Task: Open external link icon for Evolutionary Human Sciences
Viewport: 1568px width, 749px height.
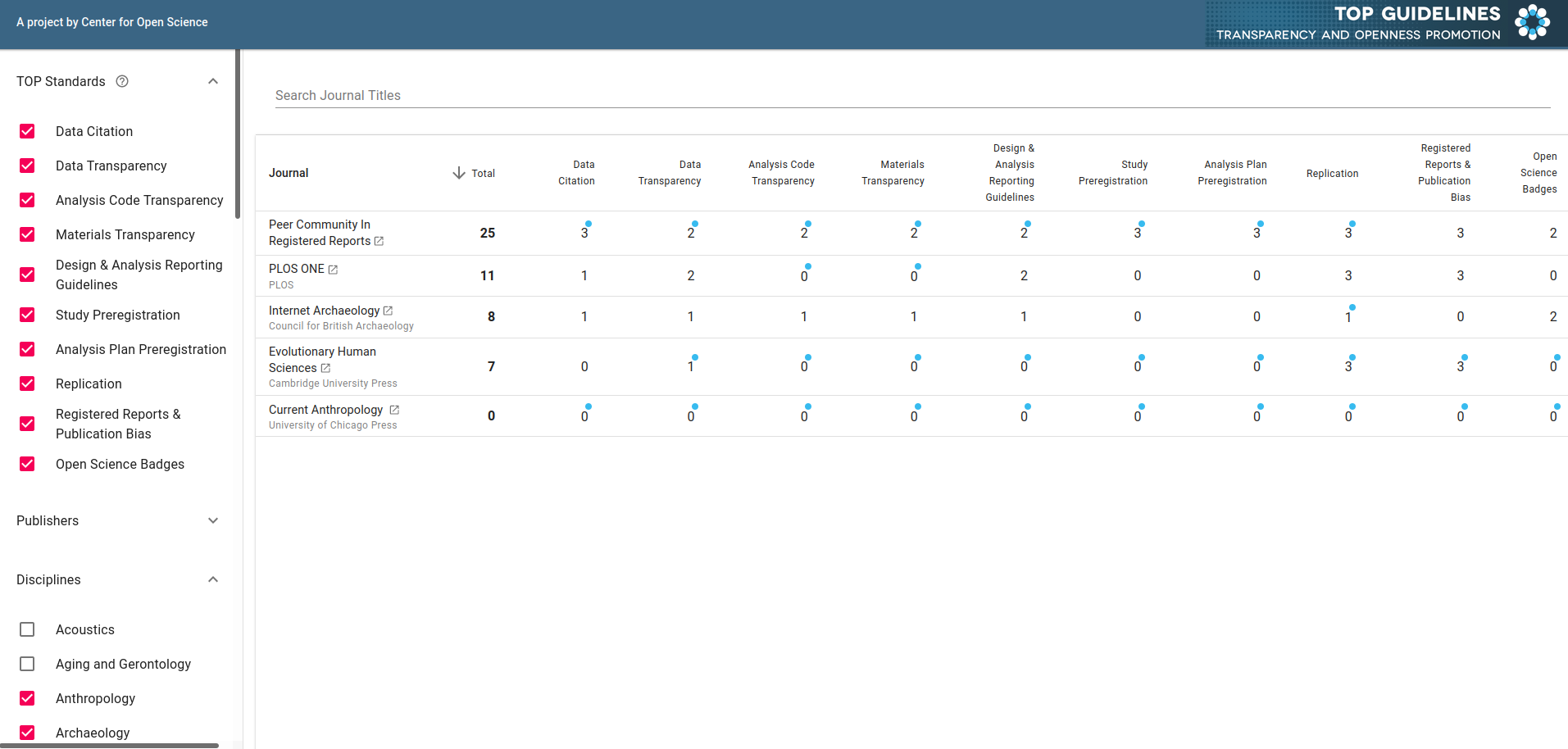Action: click(x=325, y=368)
